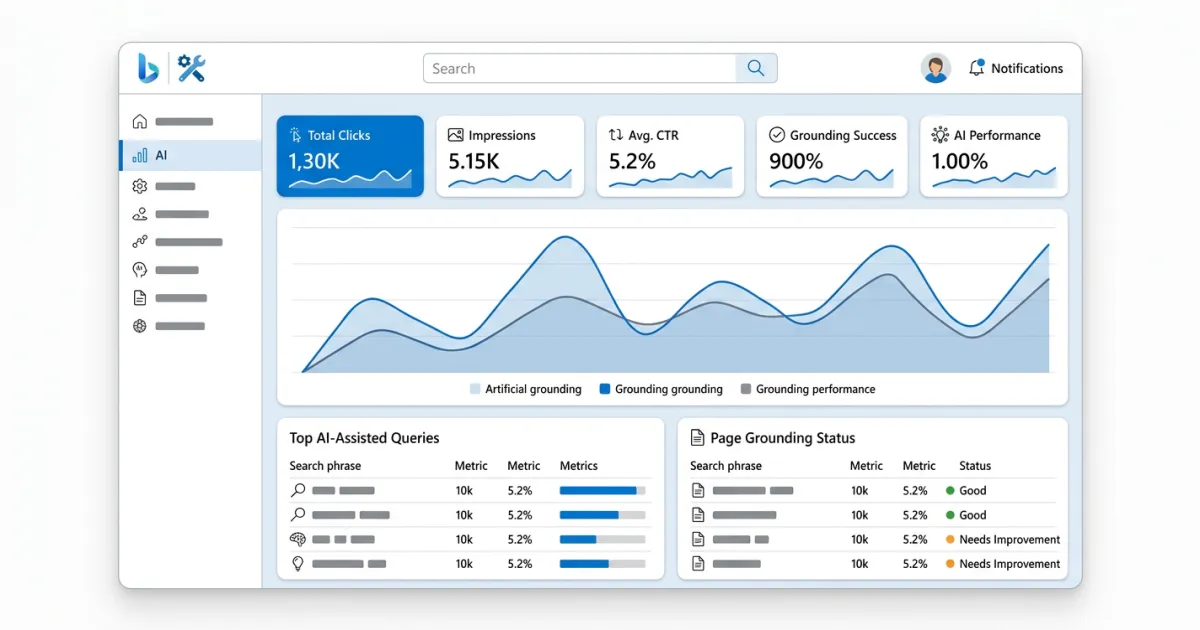Click the brain icon in queries table
The width and height of the screenshot is (1200, 630).
point(298,539)
